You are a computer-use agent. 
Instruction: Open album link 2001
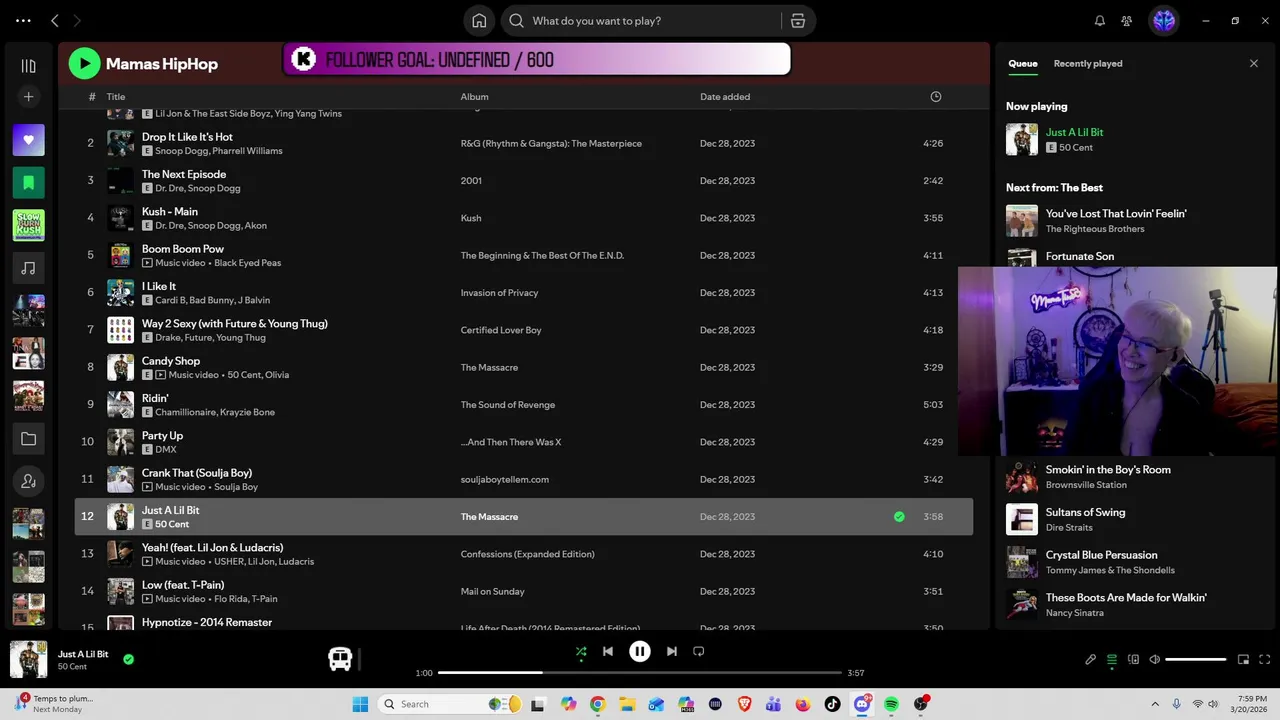(x=471, y=181)
